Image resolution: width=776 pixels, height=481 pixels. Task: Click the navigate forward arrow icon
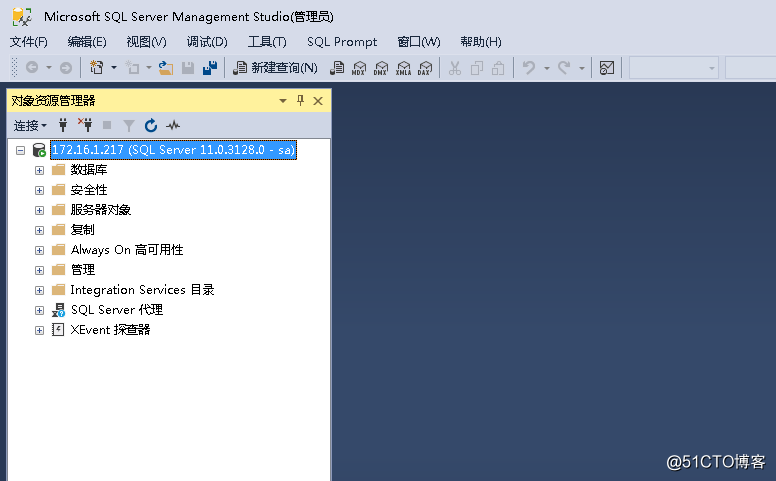(65, 67)
